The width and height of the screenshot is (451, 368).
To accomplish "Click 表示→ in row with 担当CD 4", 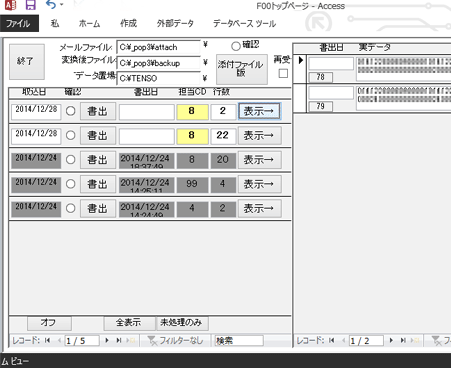I will click(x=259, y=208).
